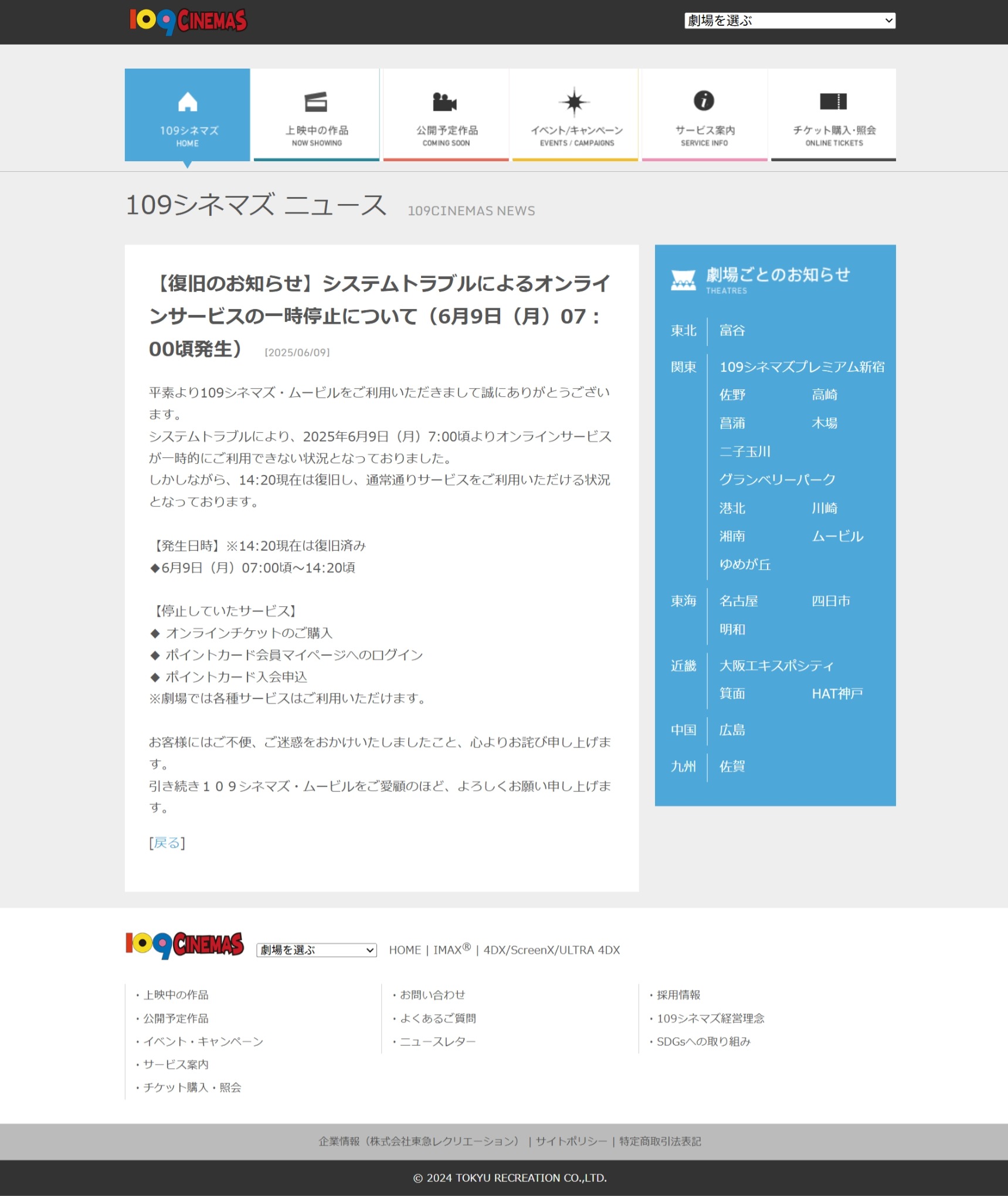Click footer HOME link
The width and height of the screenshot is (1008, 1196).
(x=405, y=950)
